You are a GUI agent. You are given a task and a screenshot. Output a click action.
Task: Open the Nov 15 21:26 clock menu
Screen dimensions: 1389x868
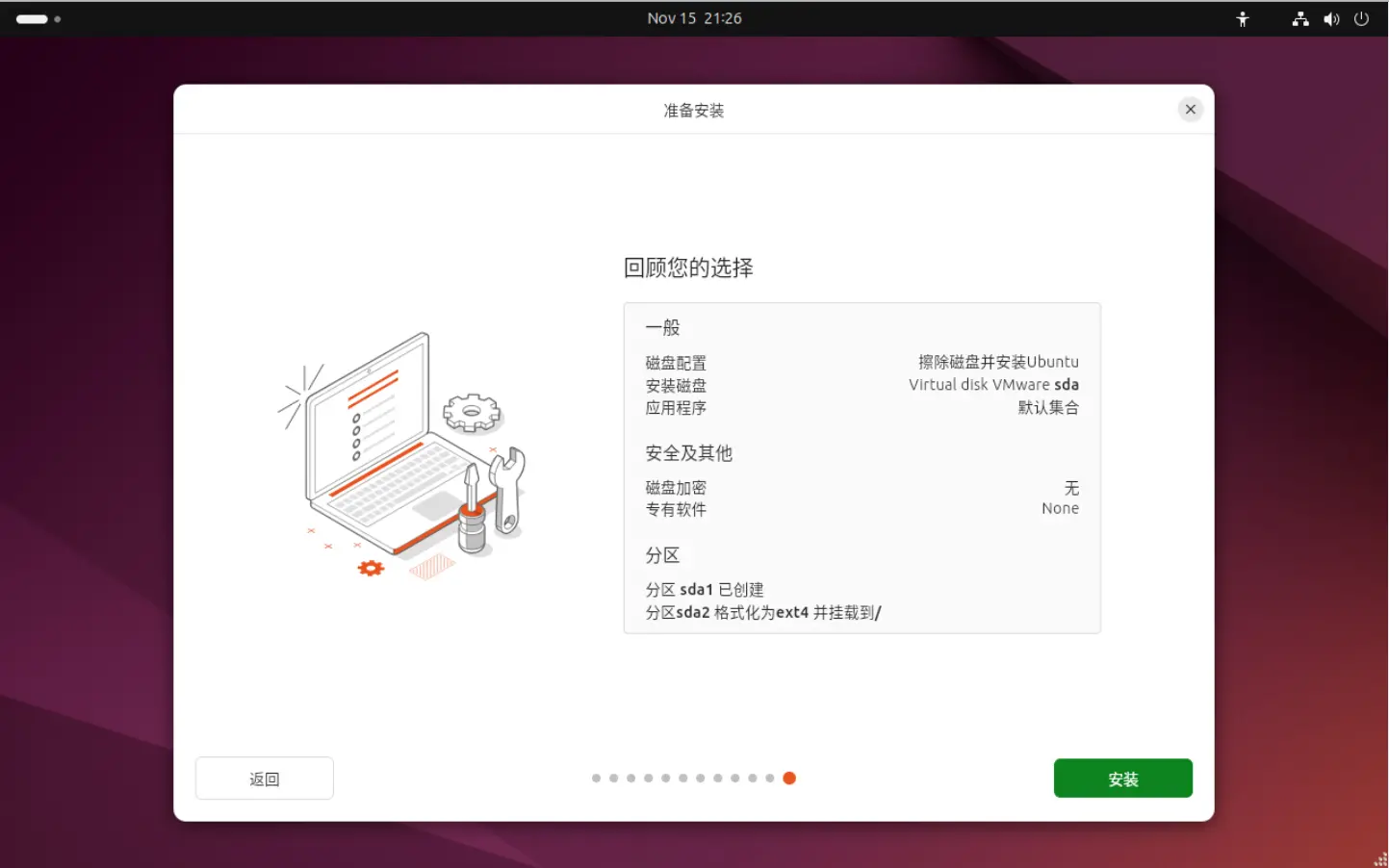694,18
